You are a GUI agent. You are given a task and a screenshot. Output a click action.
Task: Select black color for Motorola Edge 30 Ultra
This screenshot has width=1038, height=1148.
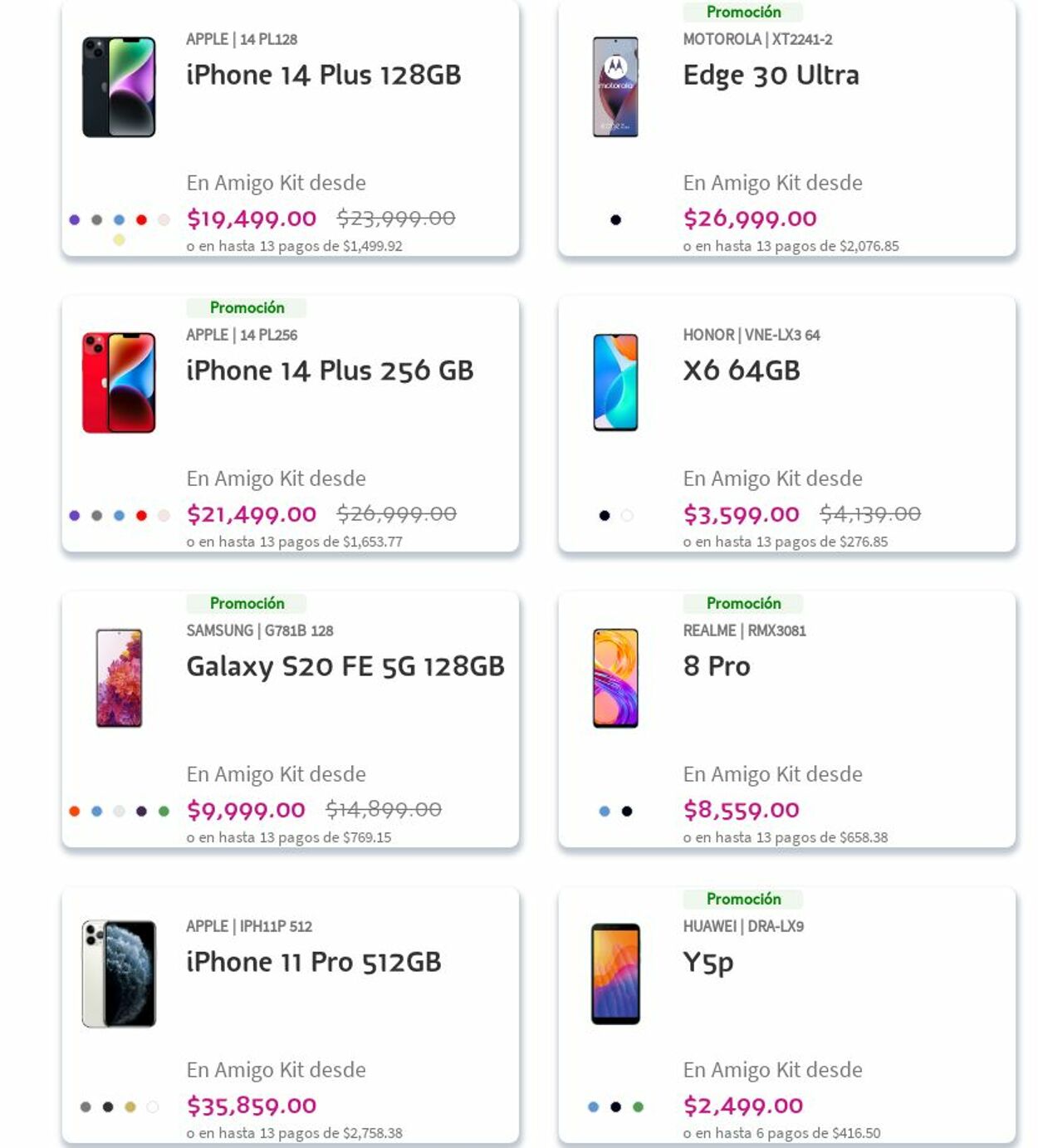pos(615,220)
